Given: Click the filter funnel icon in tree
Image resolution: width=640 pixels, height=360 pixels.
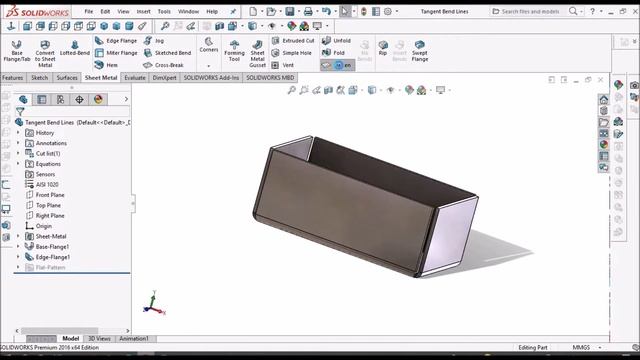Looking at the screenshot, I should click(20, 111).
